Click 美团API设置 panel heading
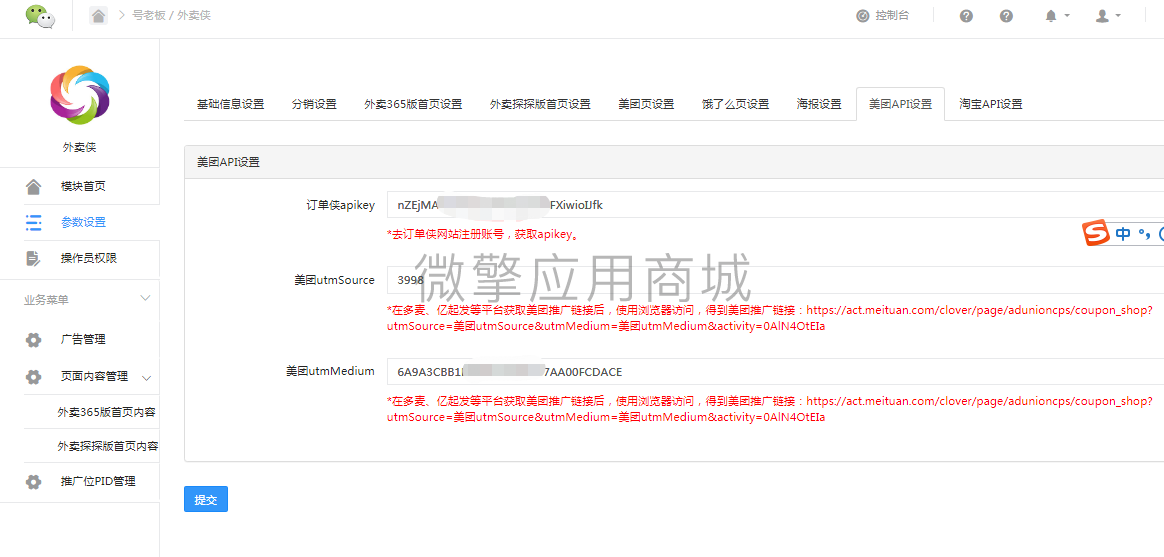The height and width of the screenshot is (557, 1164). point(229,161)
